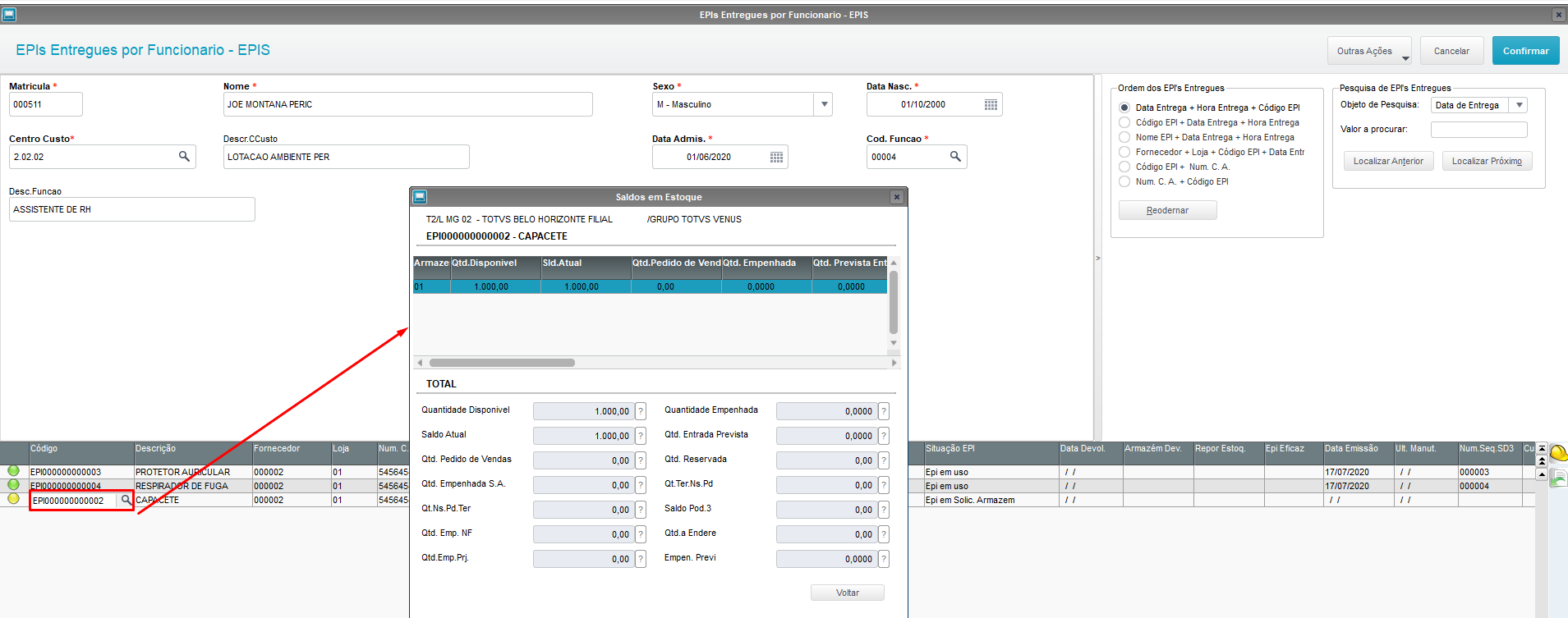Click the Desc.Funcao field ASSISTENTE DE RH
This screenshot has width=1568, height=618.
(x=131, y=209)
